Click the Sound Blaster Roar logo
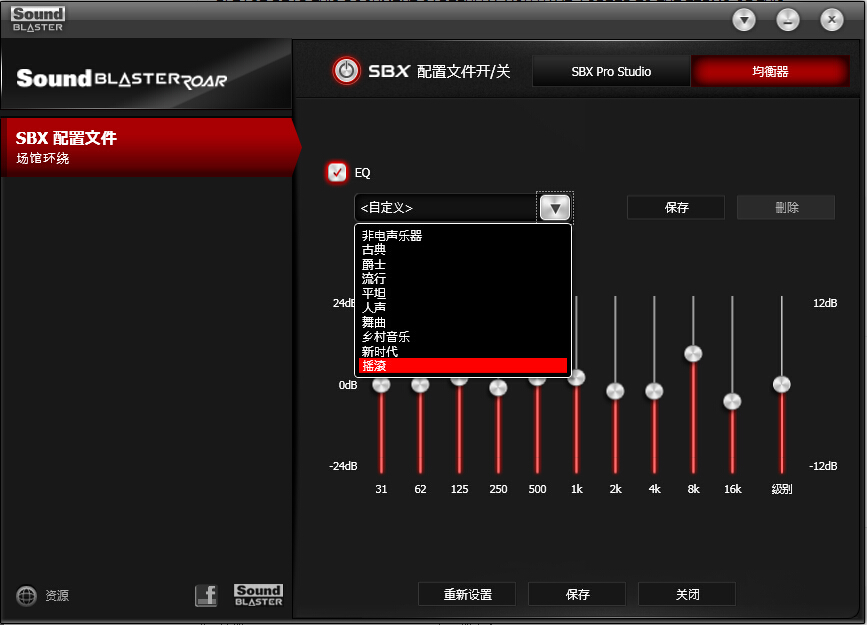The width and height of the screenshot is (867, 625). (121, 80)
